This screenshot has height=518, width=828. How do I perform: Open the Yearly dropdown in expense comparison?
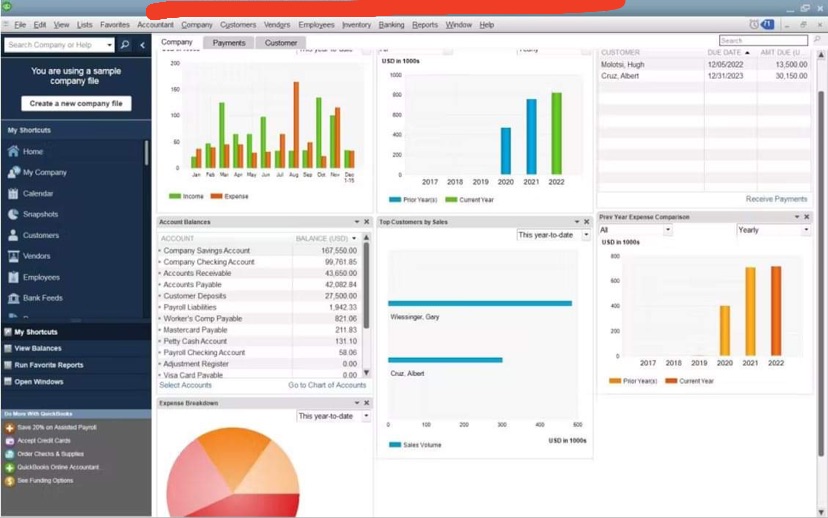click(x=773, y=230)
